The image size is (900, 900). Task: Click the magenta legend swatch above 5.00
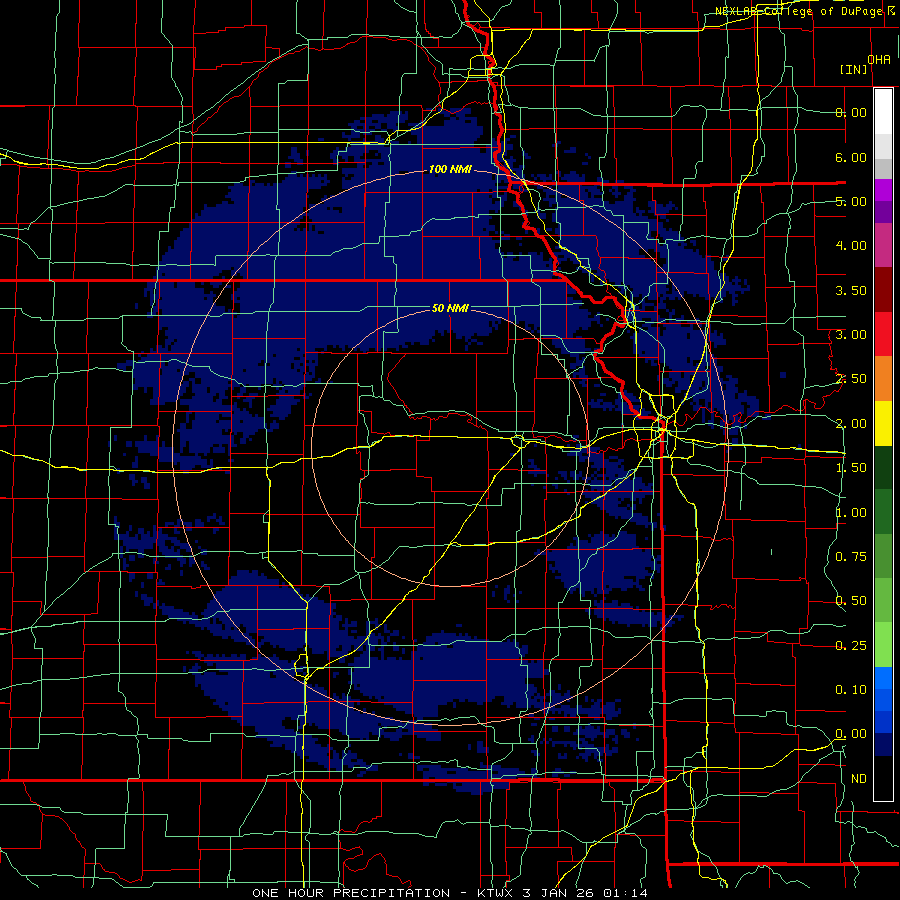coord(883,190)
